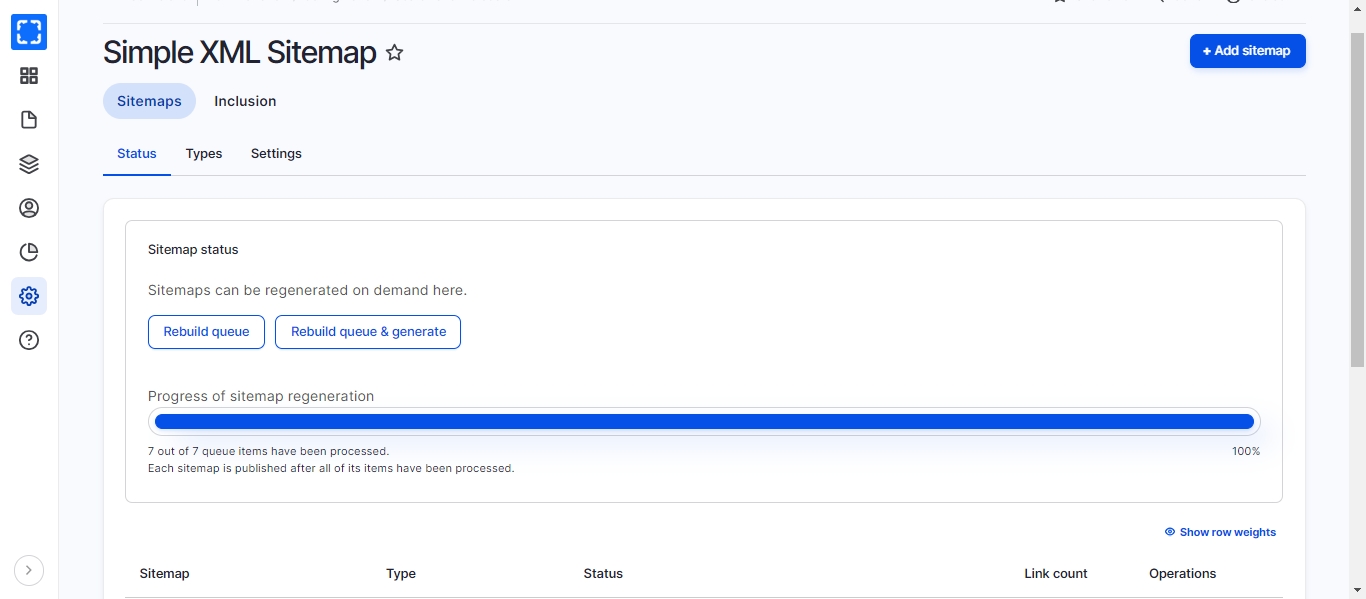1366x599 pixels.
Task: Toggle Show row weights
Action: pos(1220,532)
